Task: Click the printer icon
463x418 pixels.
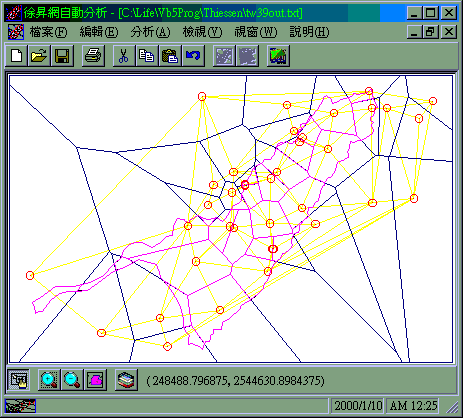Action: point(93,56)
